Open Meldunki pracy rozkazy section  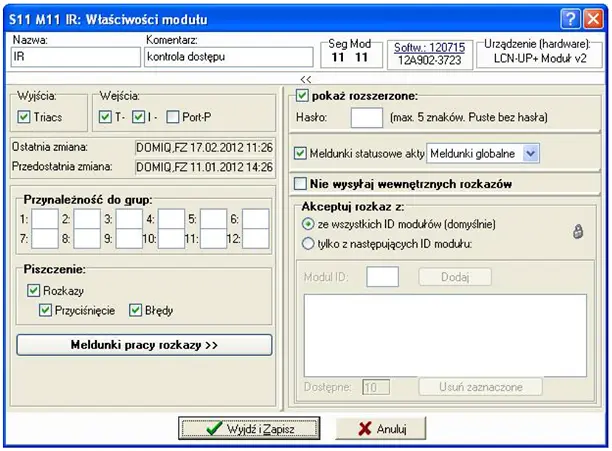point(144,345)
